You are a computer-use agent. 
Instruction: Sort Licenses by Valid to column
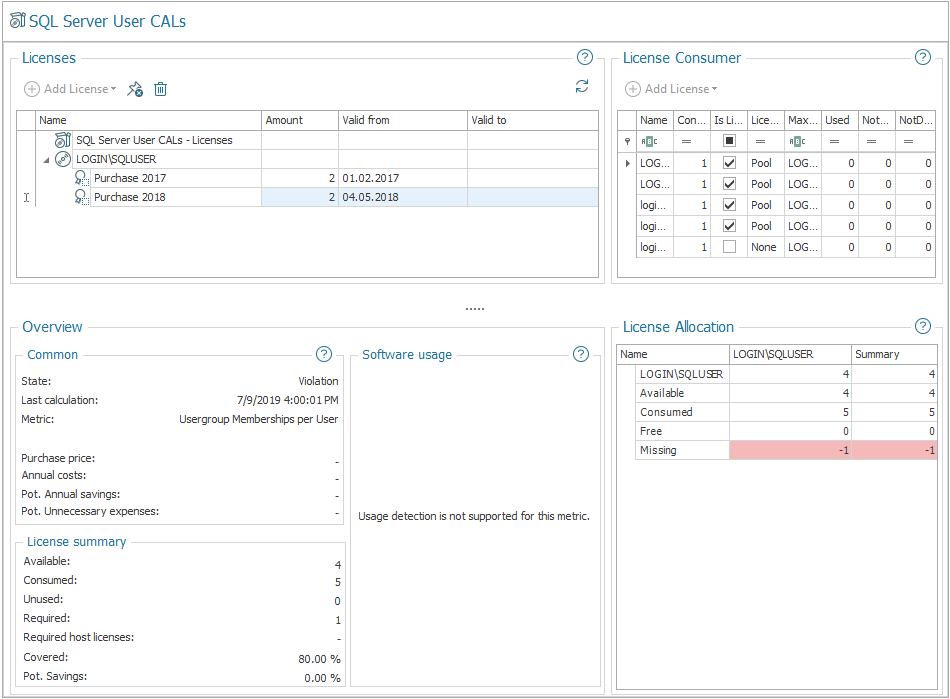533,120
